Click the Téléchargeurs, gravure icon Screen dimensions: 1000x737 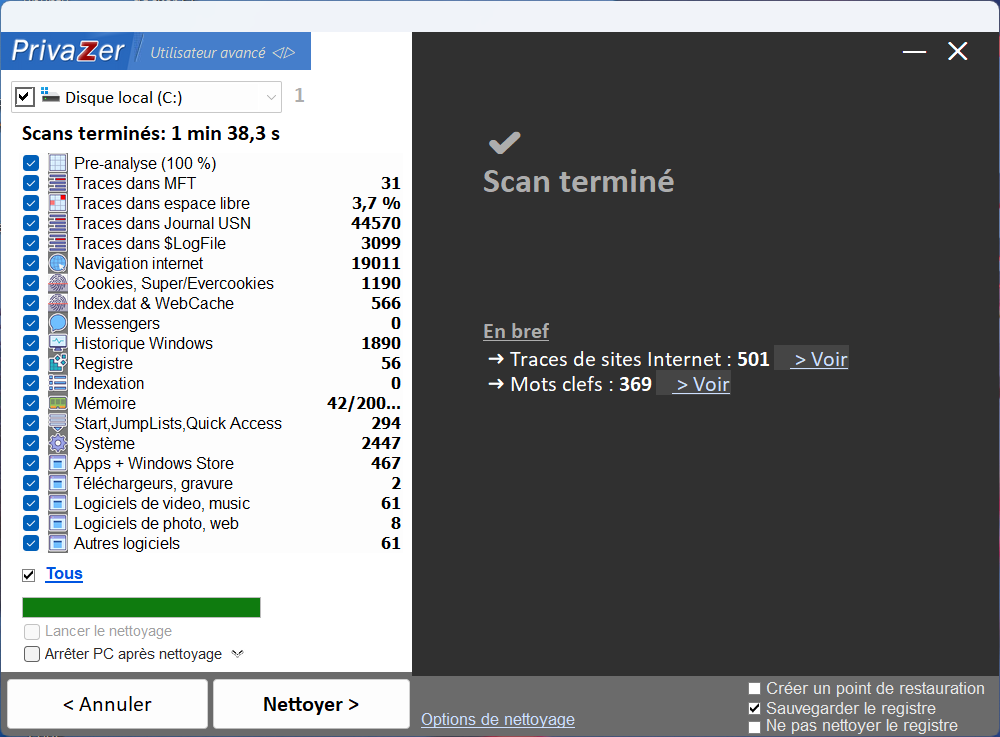pyautogui.click(x=57, y=483)
